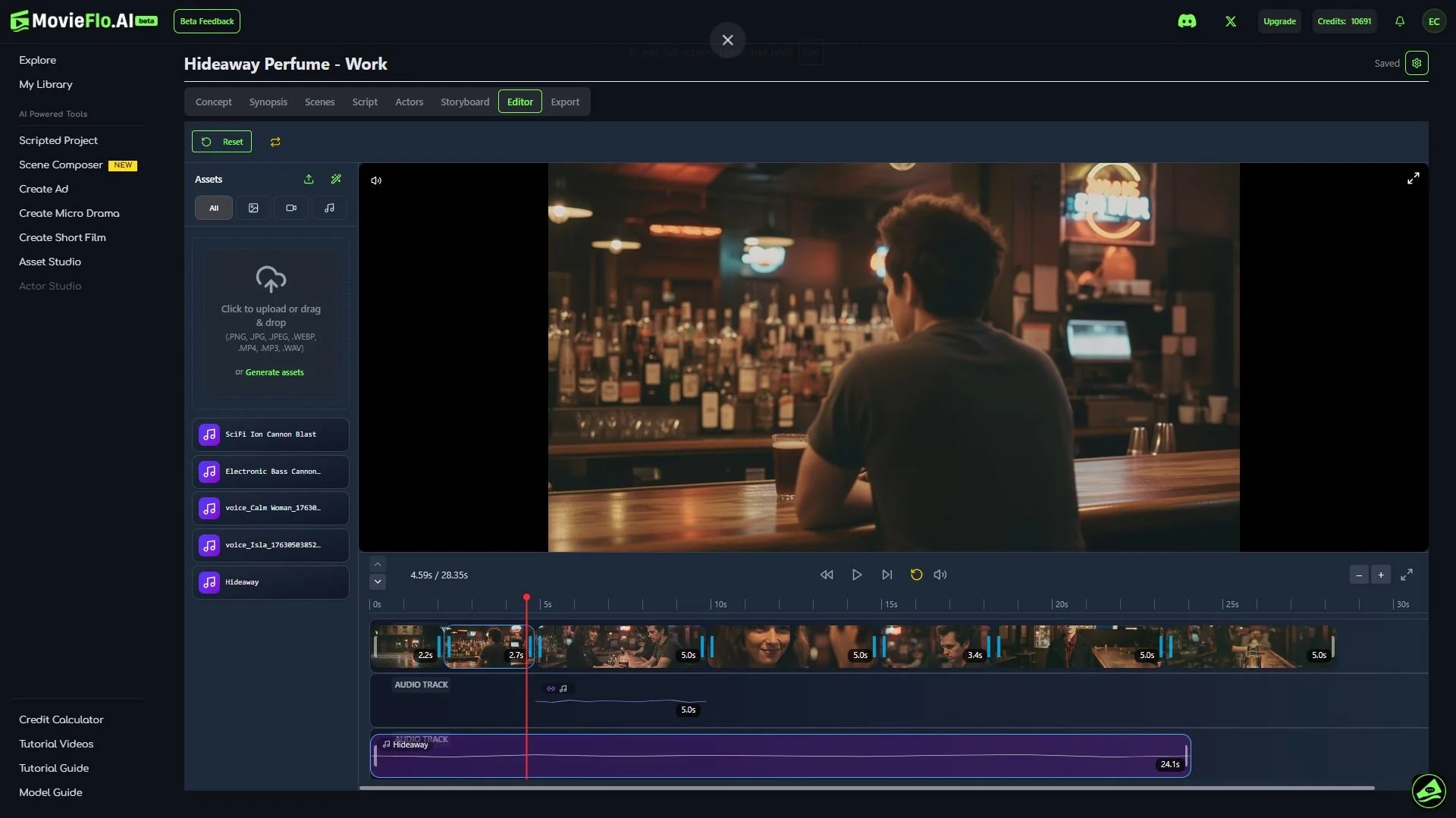
Task: Filter assets by the video camera icon
Action: click(290, 208)
